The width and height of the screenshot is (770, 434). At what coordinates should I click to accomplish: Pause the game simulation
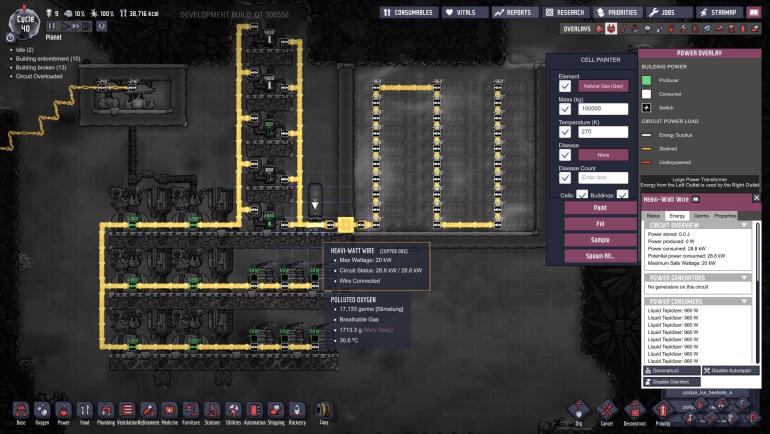pyautogui.click(x=52, y=26)
